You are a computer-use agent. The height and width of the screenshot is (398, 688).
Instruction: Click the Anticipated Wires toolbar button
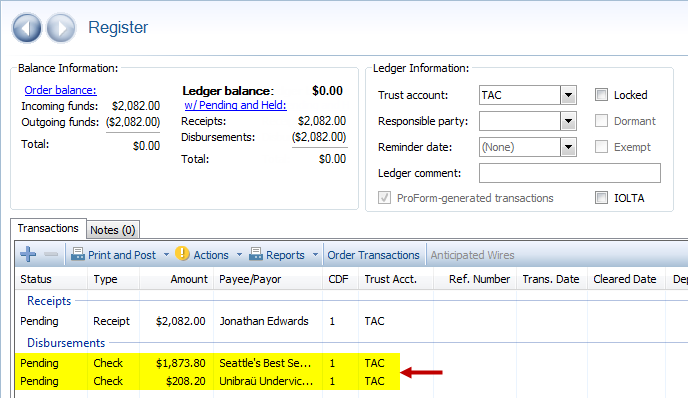point(472,255)
